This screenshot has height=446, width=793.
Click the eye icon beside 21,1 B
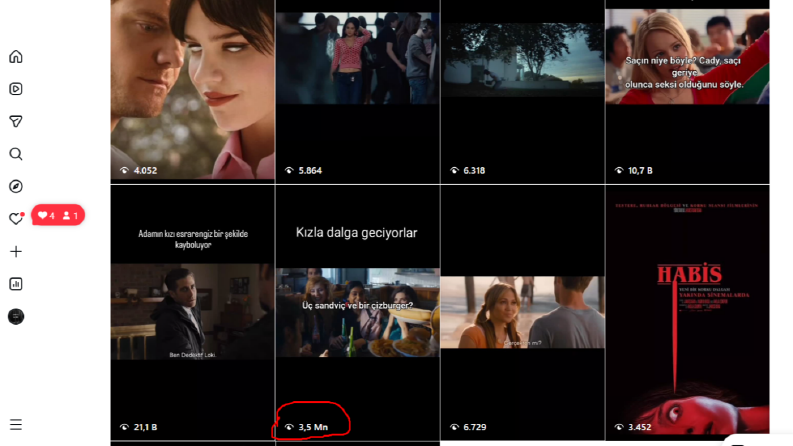click(x=124, y=427)
